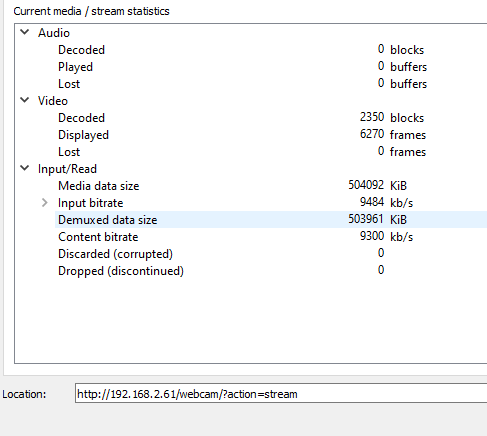This screenshot has width=487, height=436.
Task: Expand the Input bitrate row
Action: click(x=45, y=203)
